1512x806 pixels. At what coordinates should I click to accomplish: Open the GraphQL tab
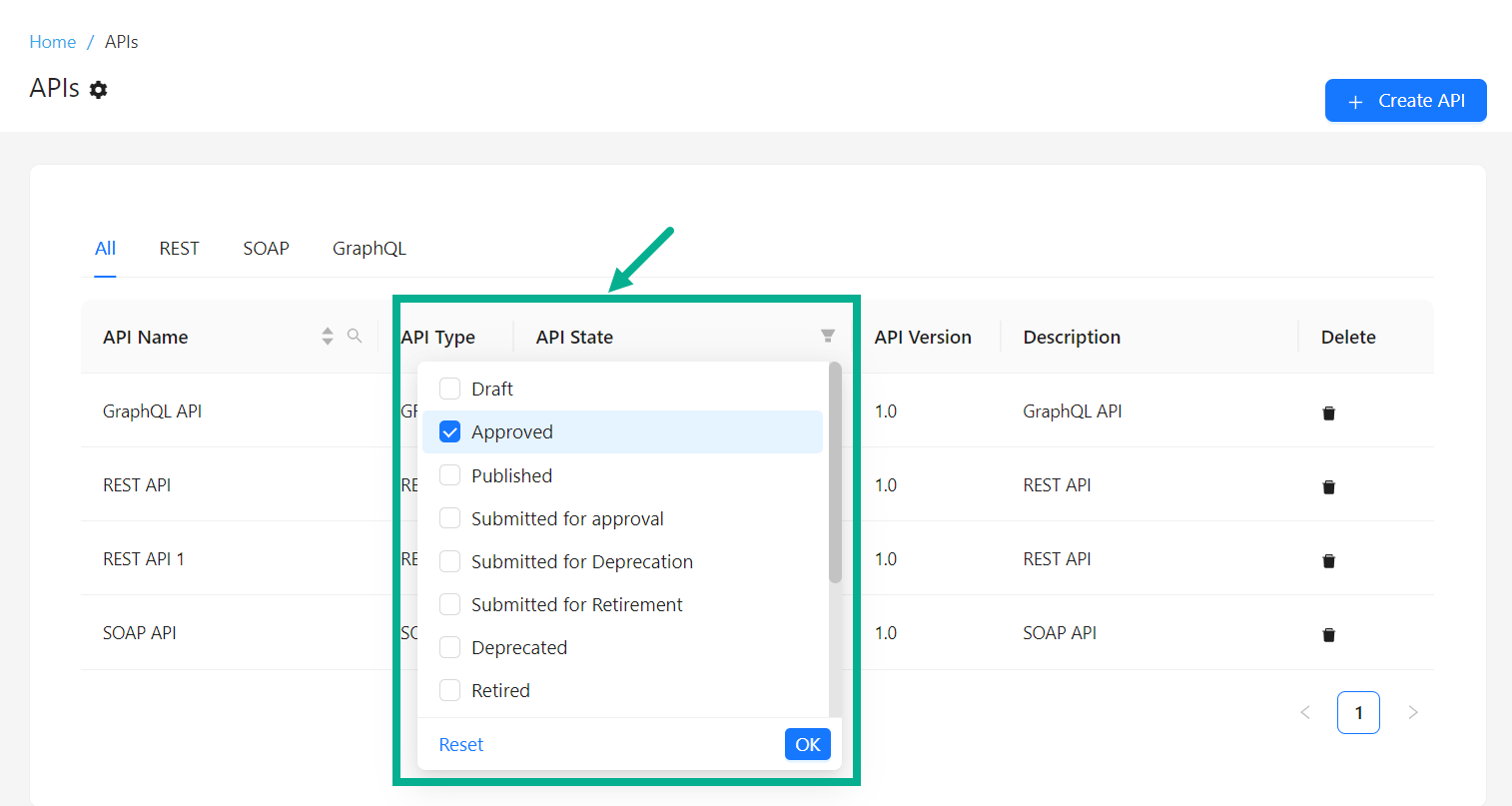[x=369, y=249]
